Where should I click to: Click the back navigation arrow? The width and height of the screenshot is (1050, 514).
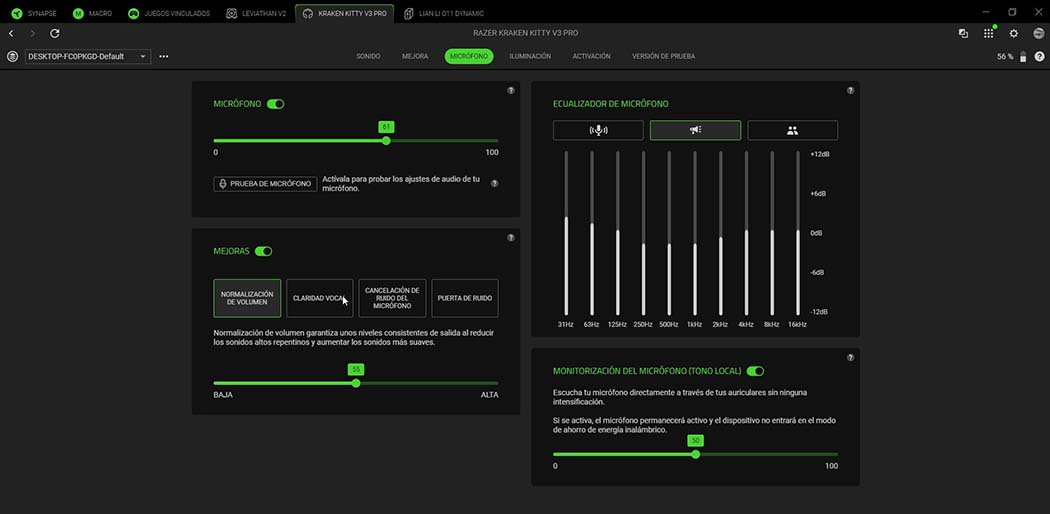pos(11,33)
